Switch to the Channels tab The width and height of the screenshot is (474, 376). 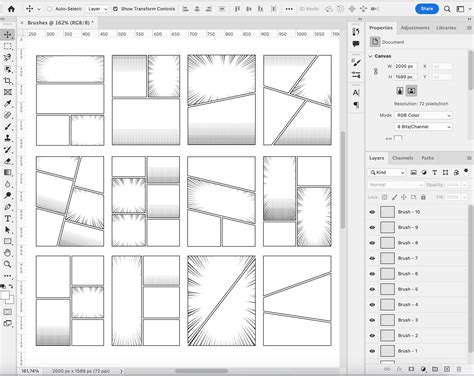pyautogui.click(x=403, y=158)
